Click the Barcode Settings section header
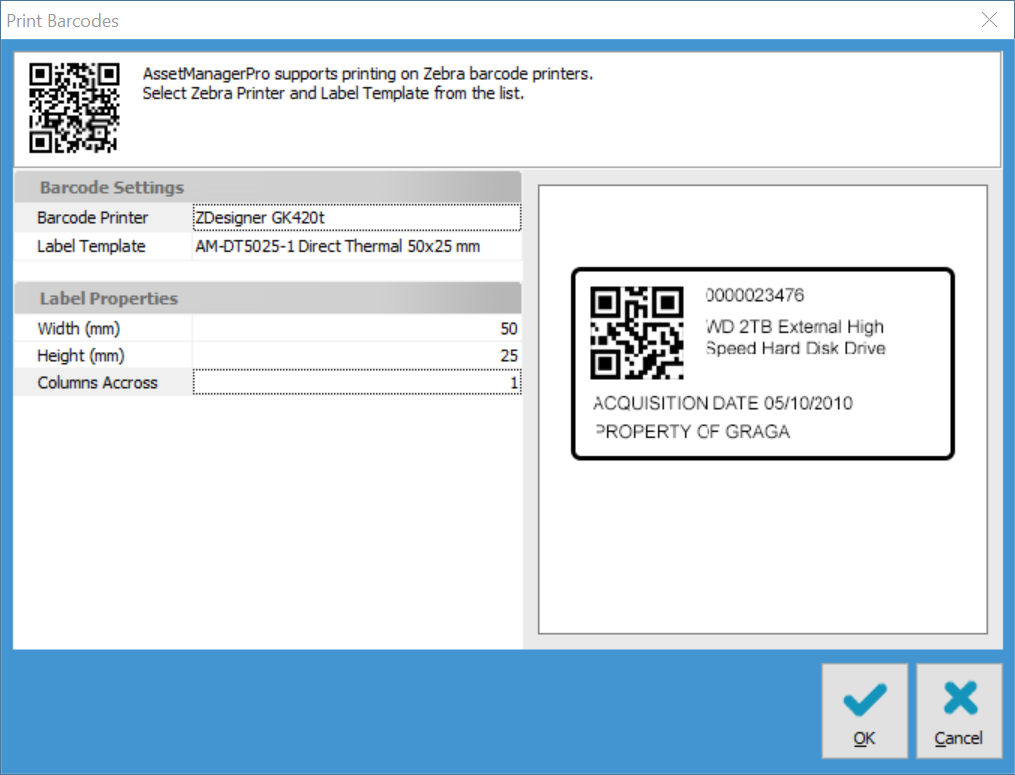 [x=267, y=187]
